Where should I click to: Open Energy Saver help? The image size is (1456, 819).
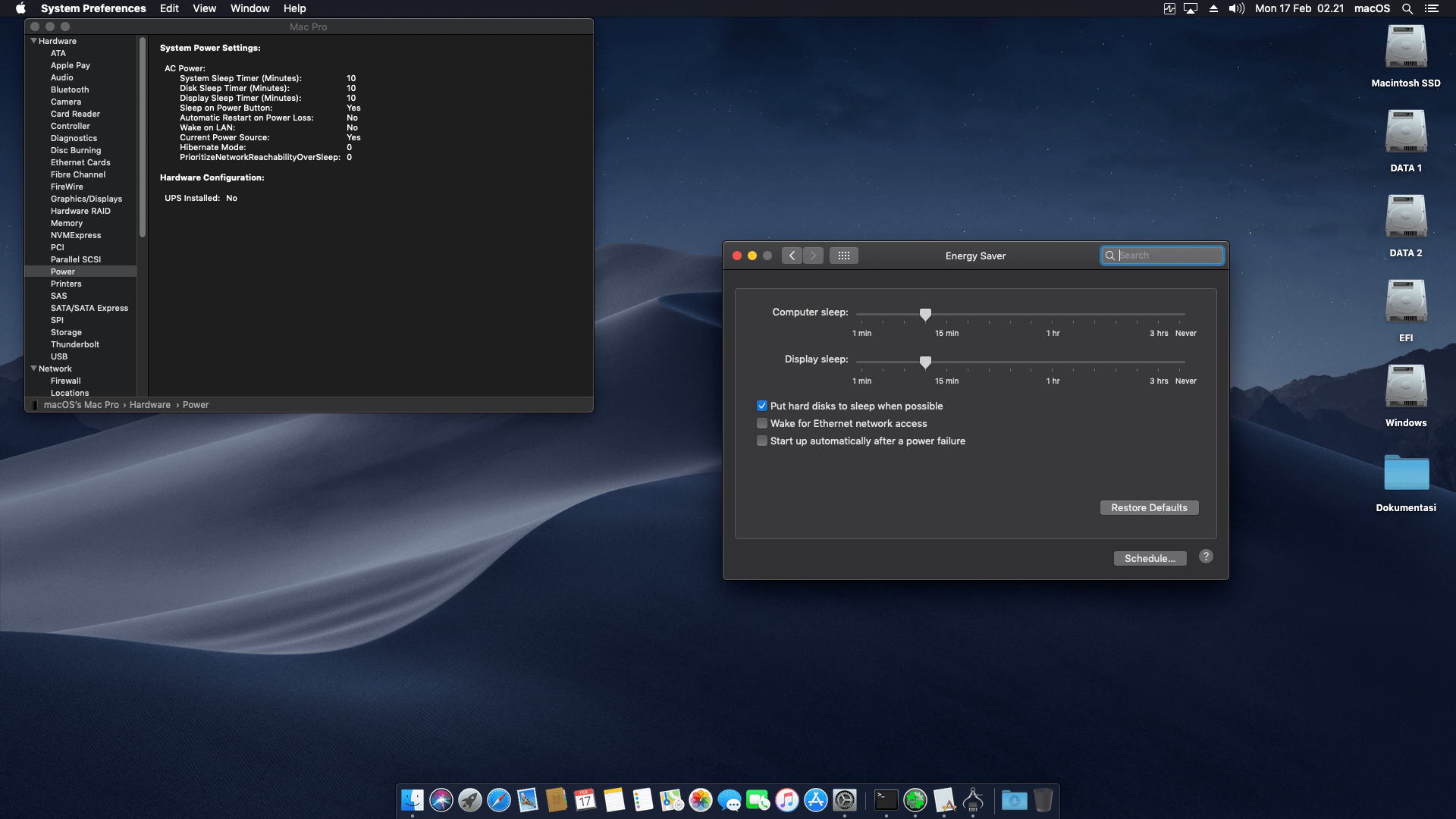pos(1206,557)
